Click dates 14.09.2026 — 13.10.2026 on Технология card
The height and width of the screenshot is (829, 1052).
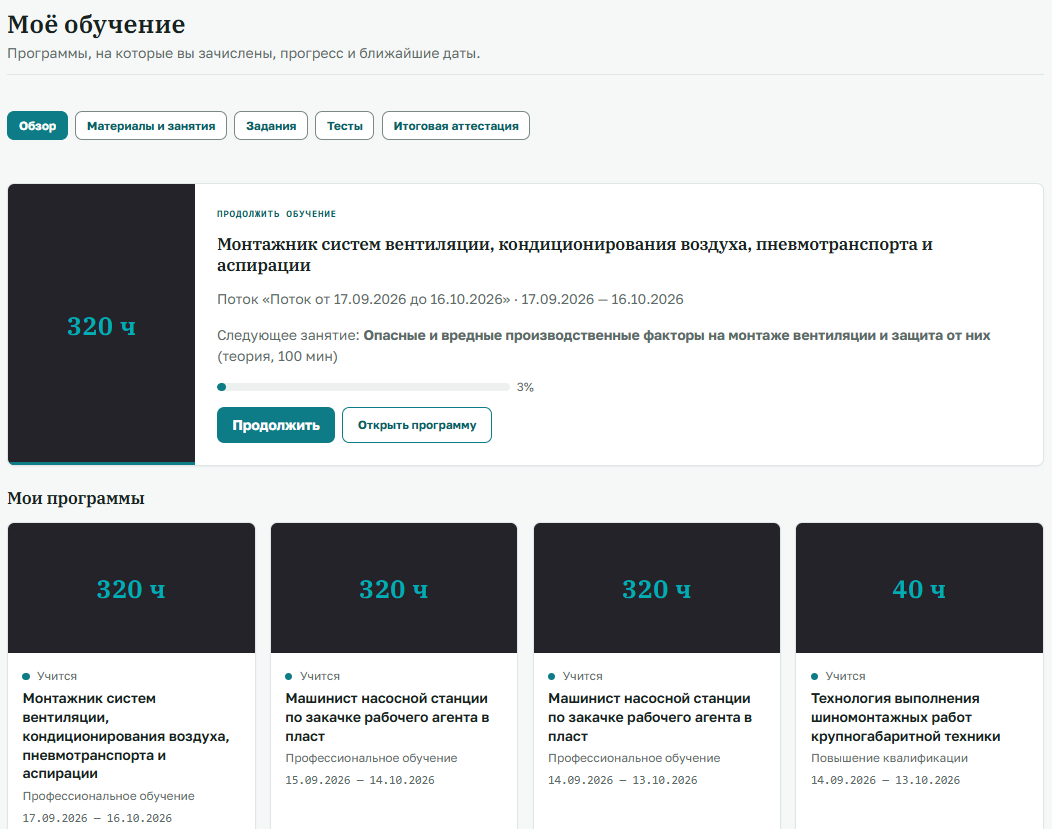click(886, 780)
